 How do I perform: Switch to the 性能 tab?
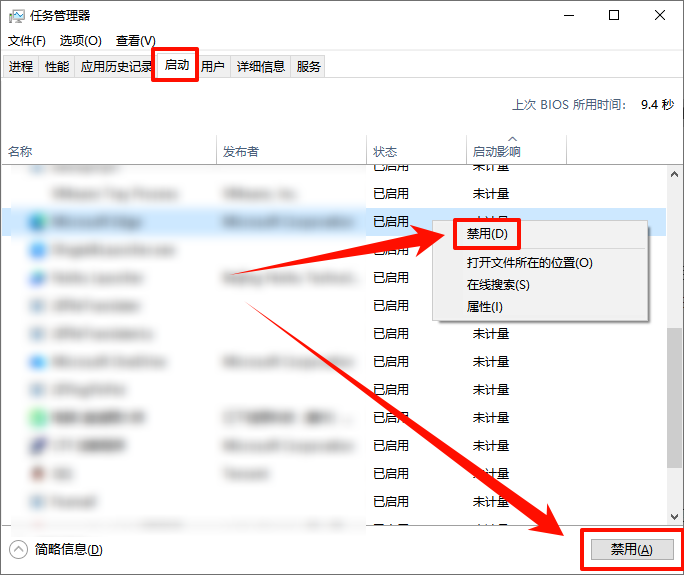pyautogui.click(x=57, y=66)
